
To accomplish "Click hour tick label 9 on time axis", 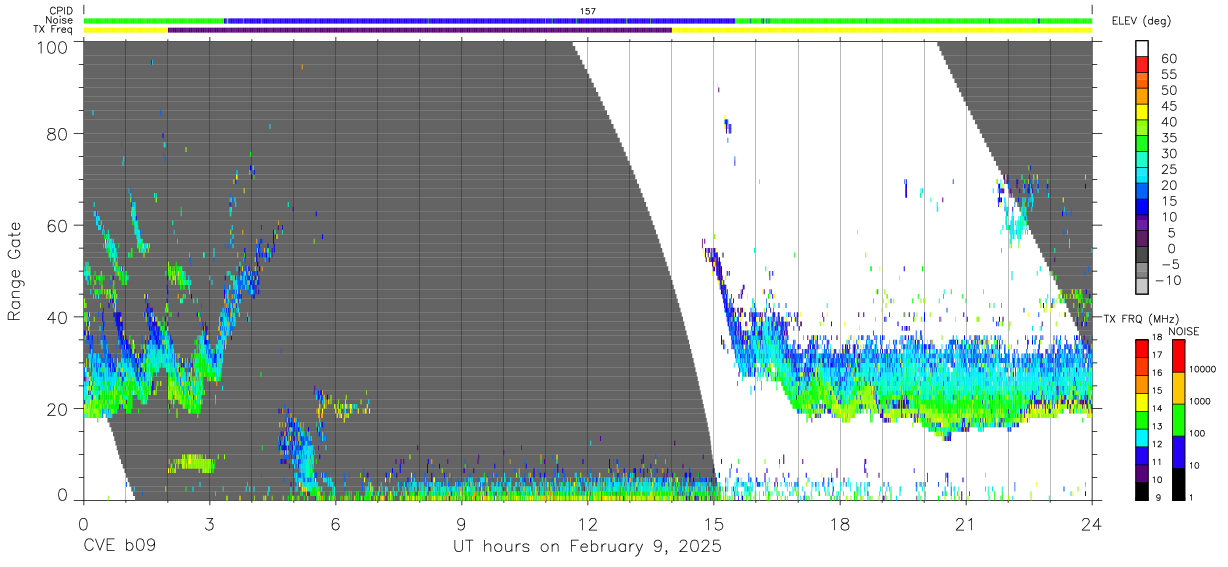I will coord(461,524).
